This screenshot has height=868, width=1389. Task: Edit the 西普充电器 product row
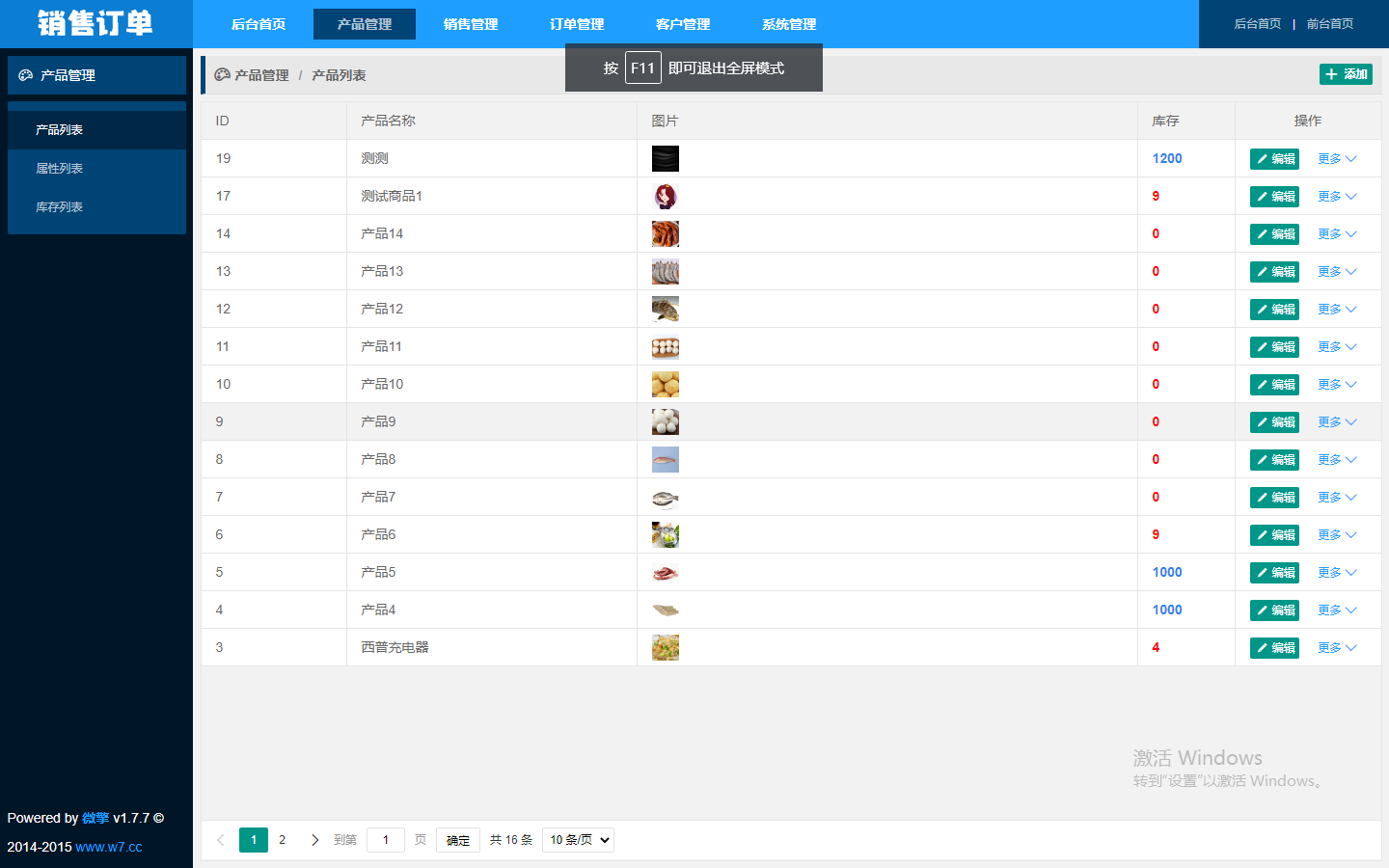click(x=1274, y=648)
